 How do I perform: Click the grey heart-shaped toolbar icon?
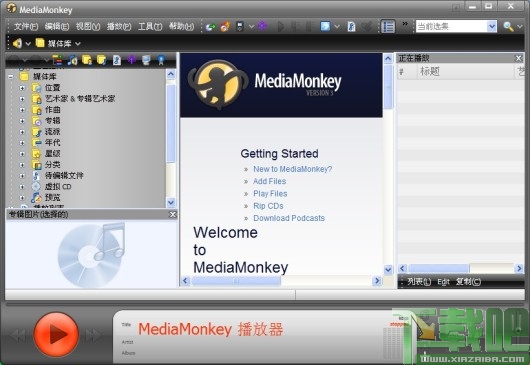coord(366,27)
